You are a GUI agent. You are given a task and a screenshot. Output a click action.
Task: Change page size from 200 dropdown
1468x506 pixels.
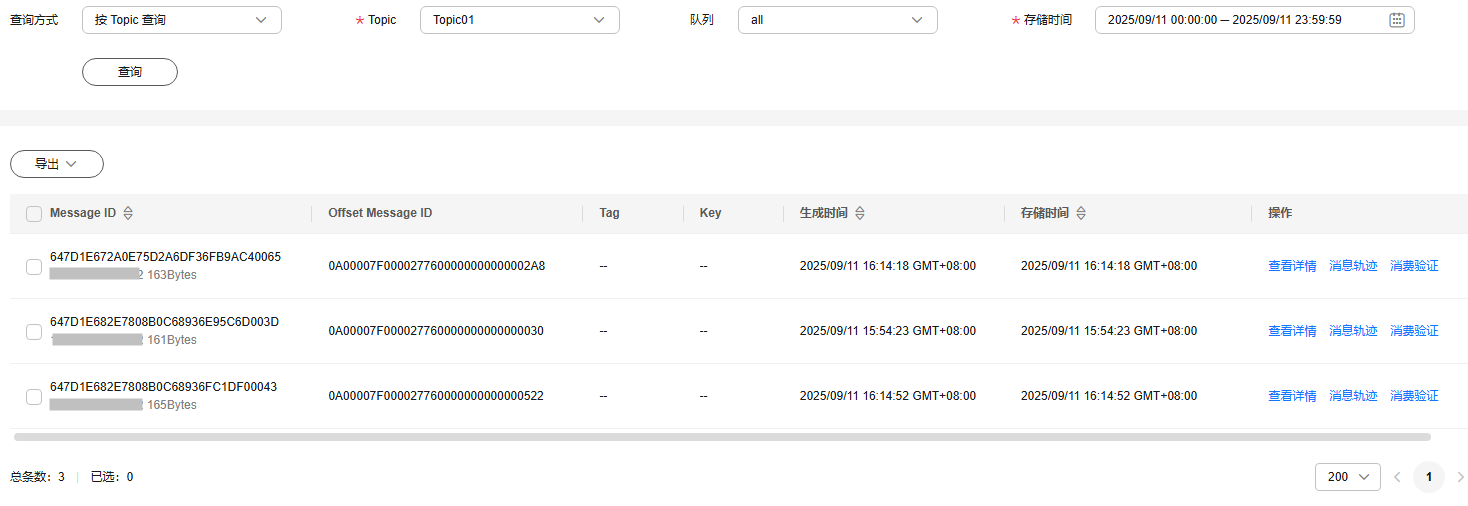[1347, 477]
